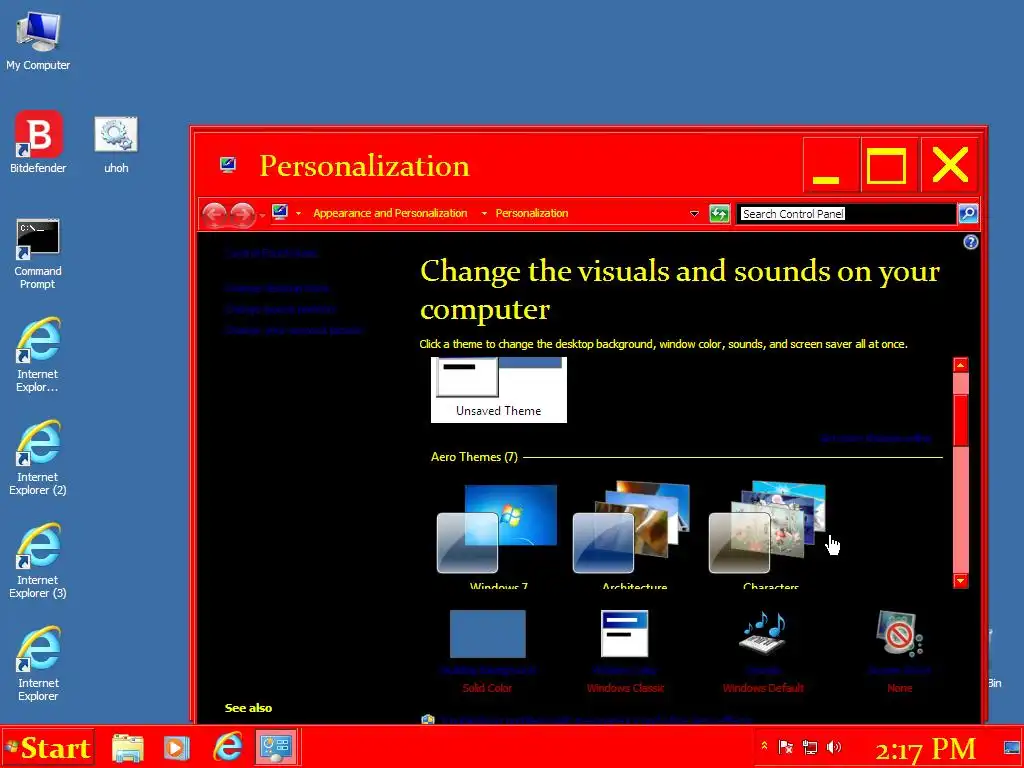Select the Internet Explorer (2) shortcut
The height and width of the screenshot is (768, 1024).
[x=38, y=458]
